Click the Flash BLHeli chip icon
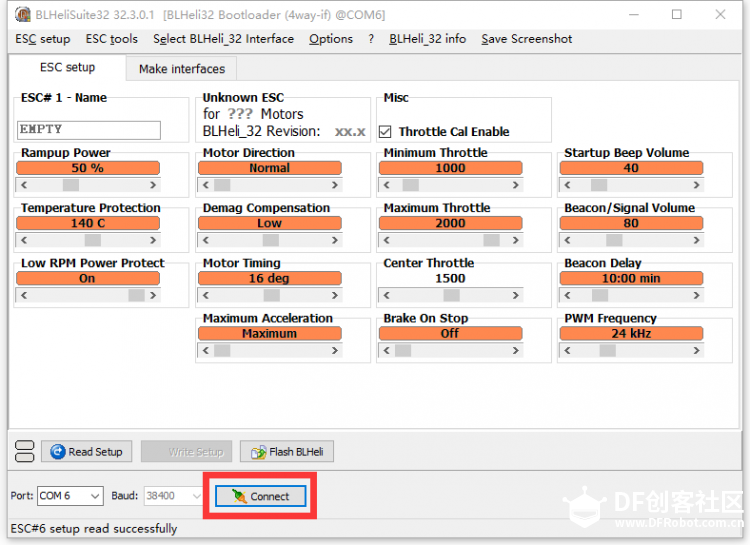 pyautogui.click(x=259, y=451)
